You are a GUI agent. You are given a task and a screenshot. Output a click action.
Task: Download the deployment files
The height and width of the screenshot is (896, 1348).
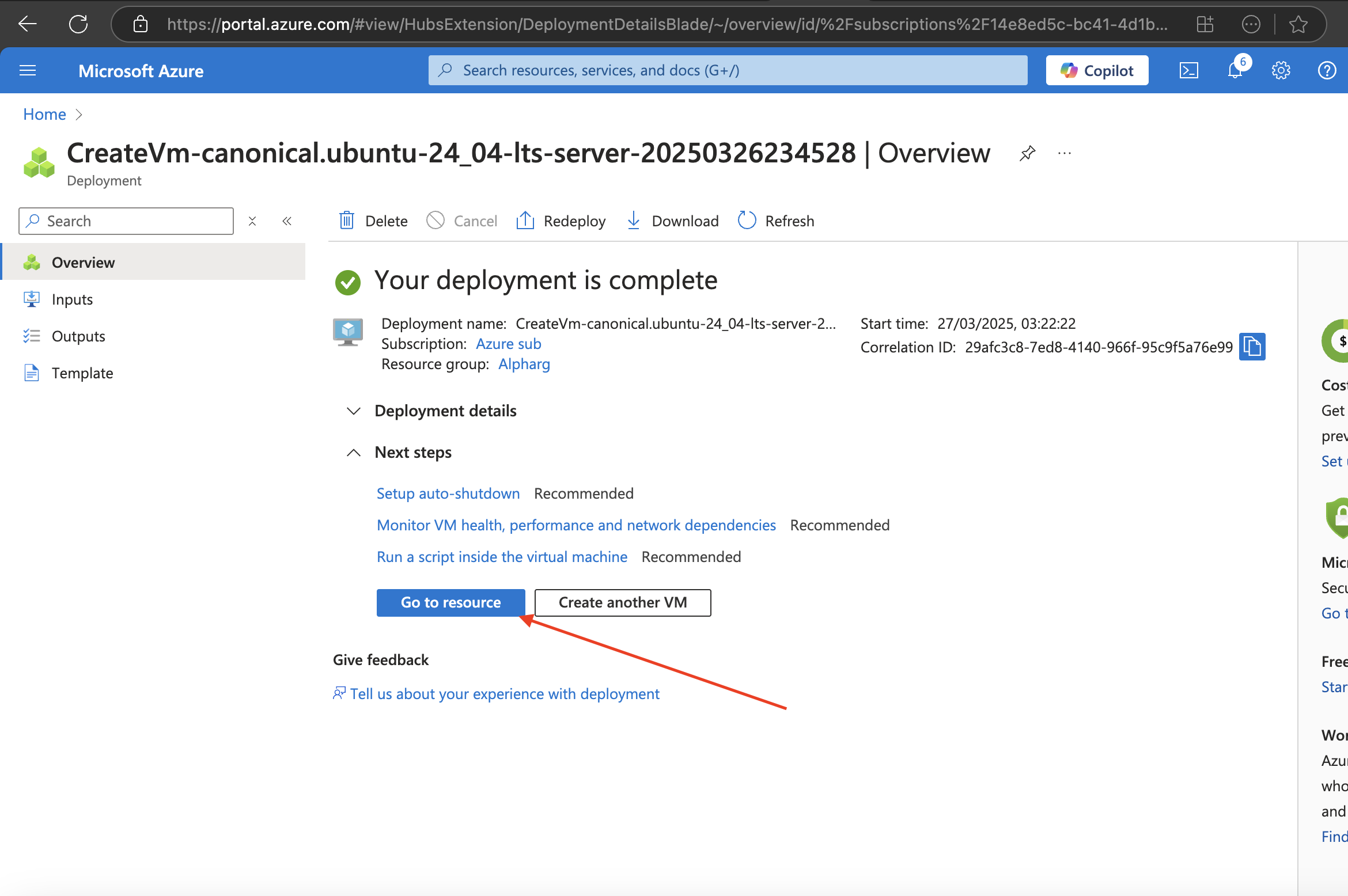[x=673, y=221]
